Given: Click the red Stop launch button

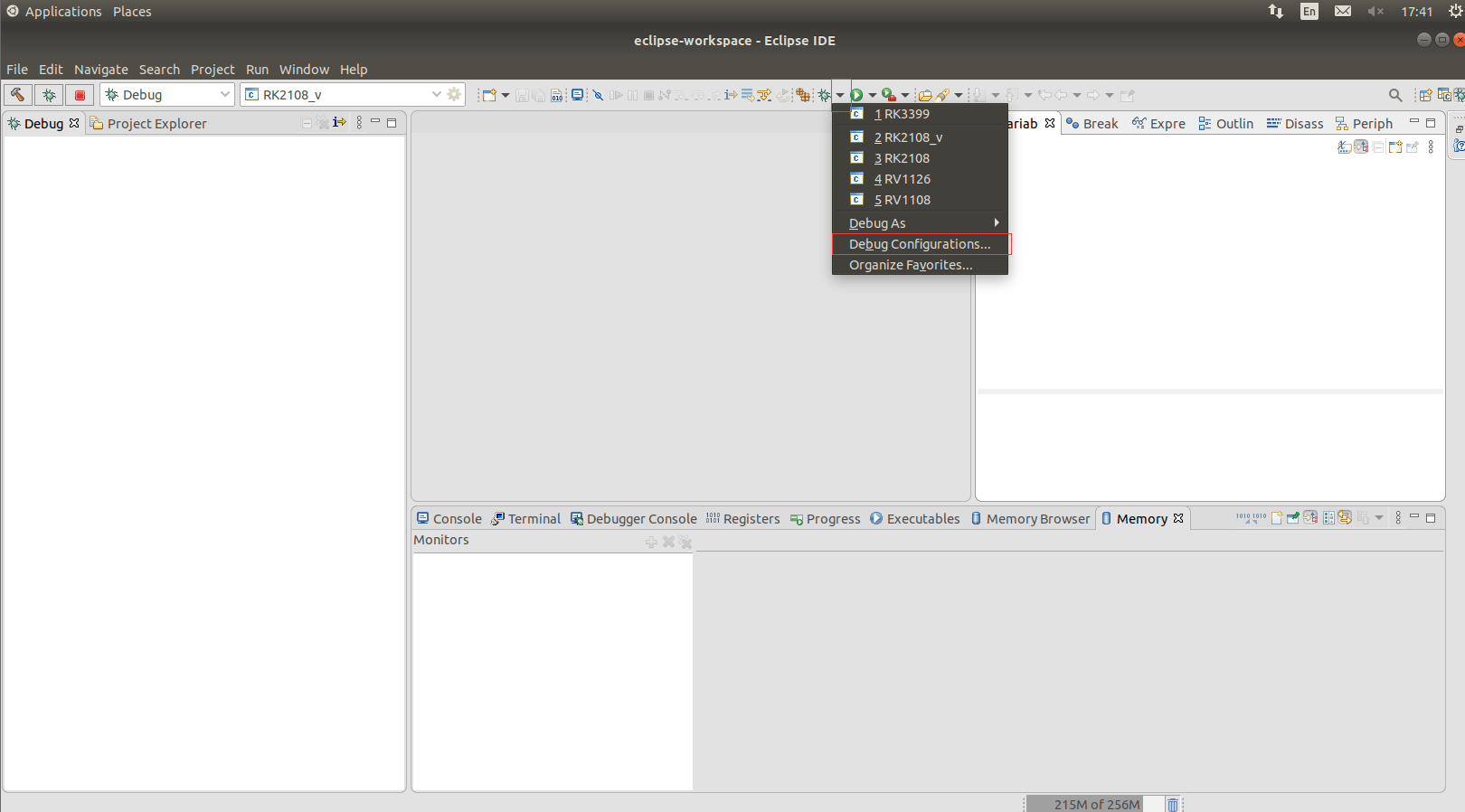Looking at the screenshot, I should coord(80,95).
